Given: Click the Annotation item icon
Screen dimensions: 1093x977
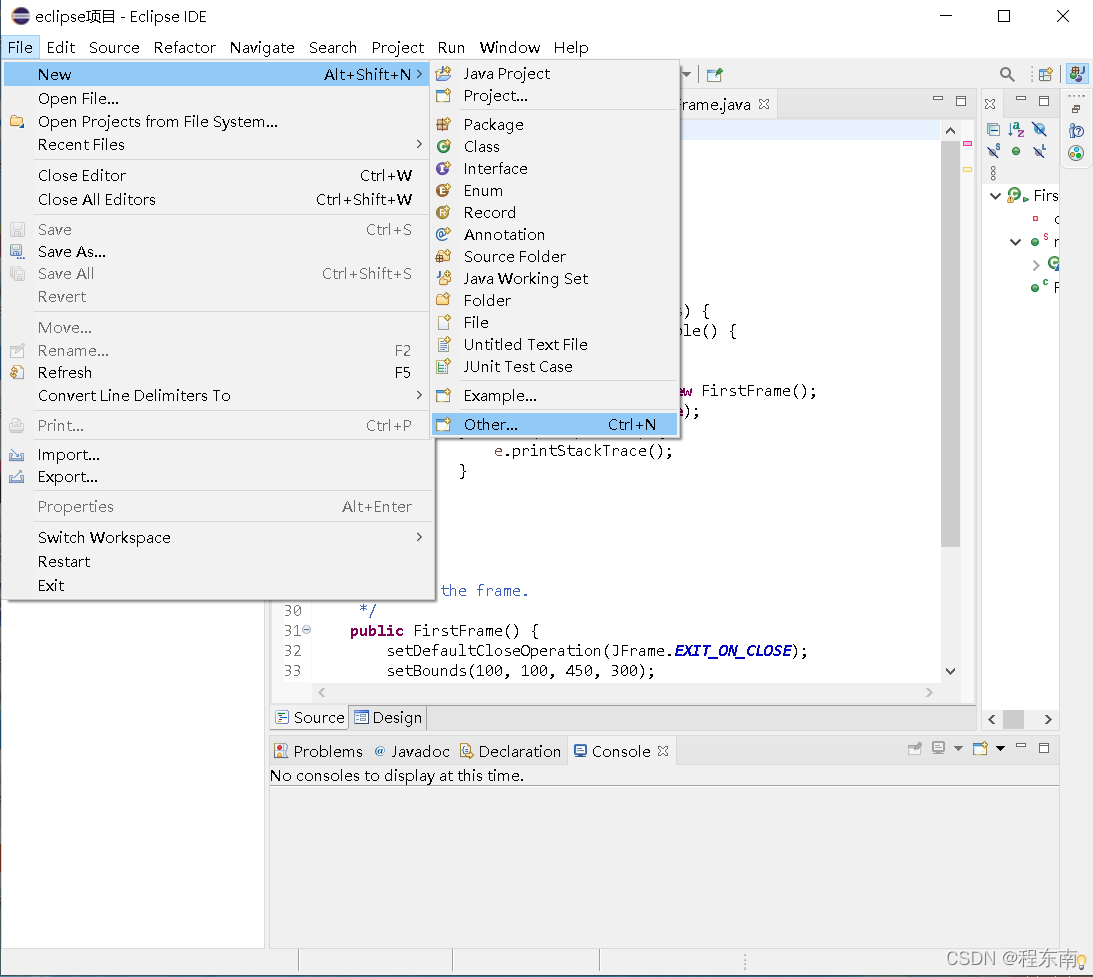Looking at the screenshot, I should (443, 234).
